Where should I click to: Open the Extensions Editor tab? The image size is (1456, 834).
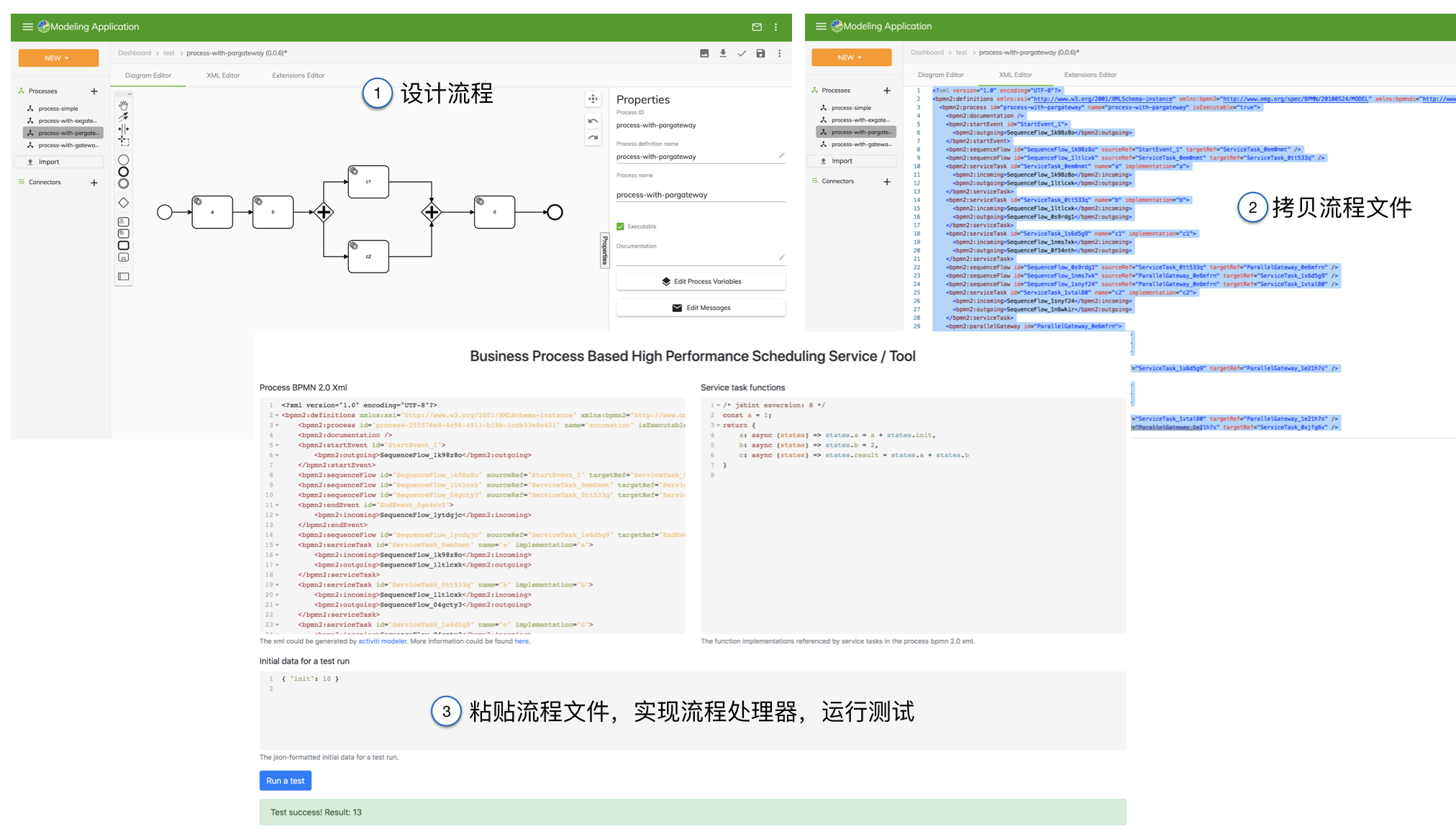click(298, 75)
